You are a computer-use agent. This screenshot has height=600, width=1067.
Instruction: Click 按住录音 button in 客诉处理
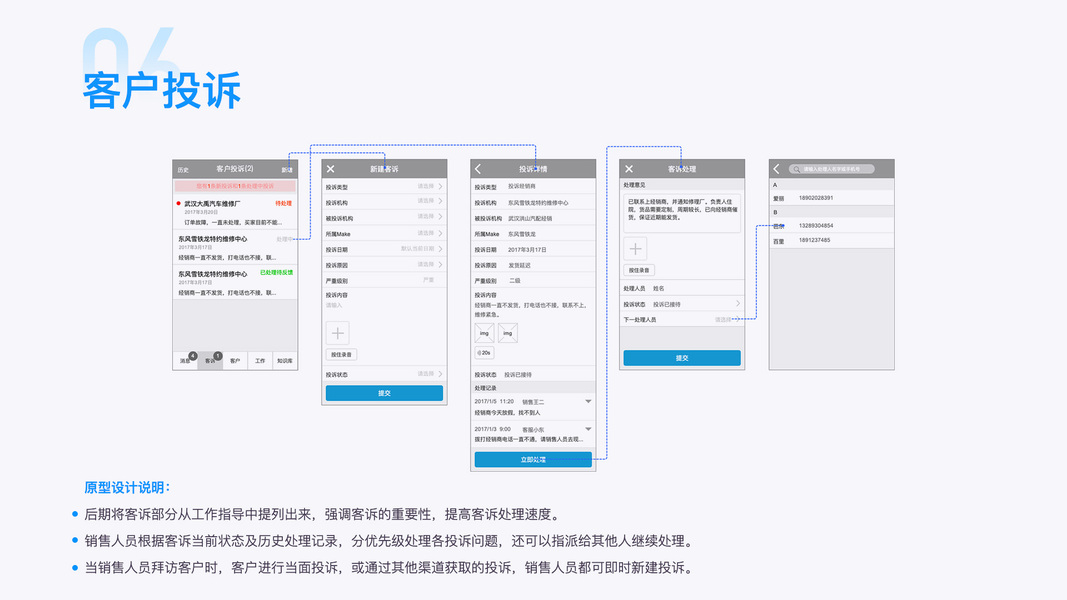pyautogui.click(x=639, y=270)
